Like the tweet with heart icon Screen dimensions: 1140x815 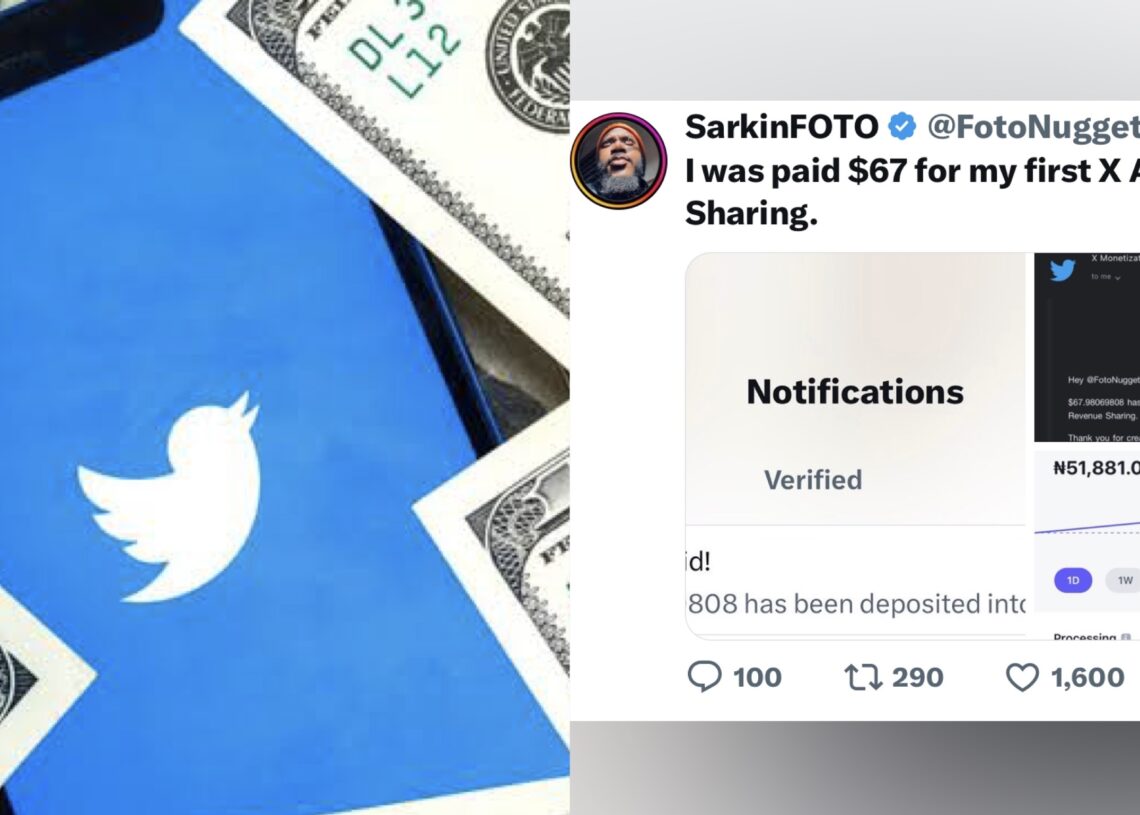(1021, 677)
